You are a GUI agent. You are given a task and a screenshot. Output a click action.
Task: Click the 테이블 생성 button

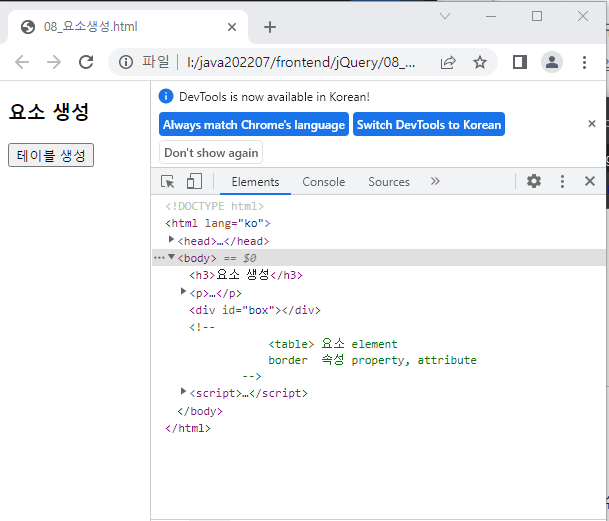[x=51, y=155]
